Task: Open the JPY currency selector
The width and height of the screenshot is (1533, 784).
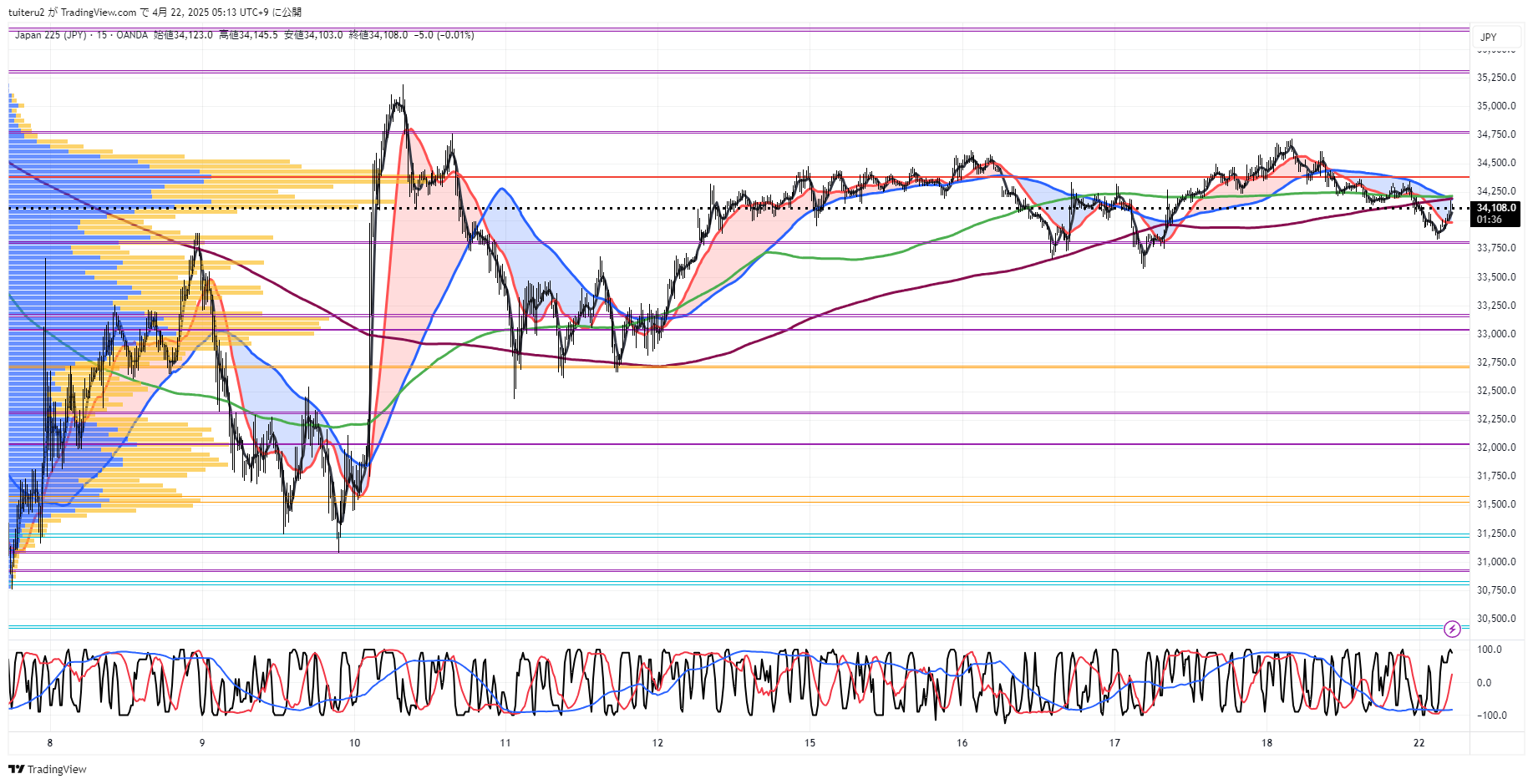Action: pos(1488,37)
